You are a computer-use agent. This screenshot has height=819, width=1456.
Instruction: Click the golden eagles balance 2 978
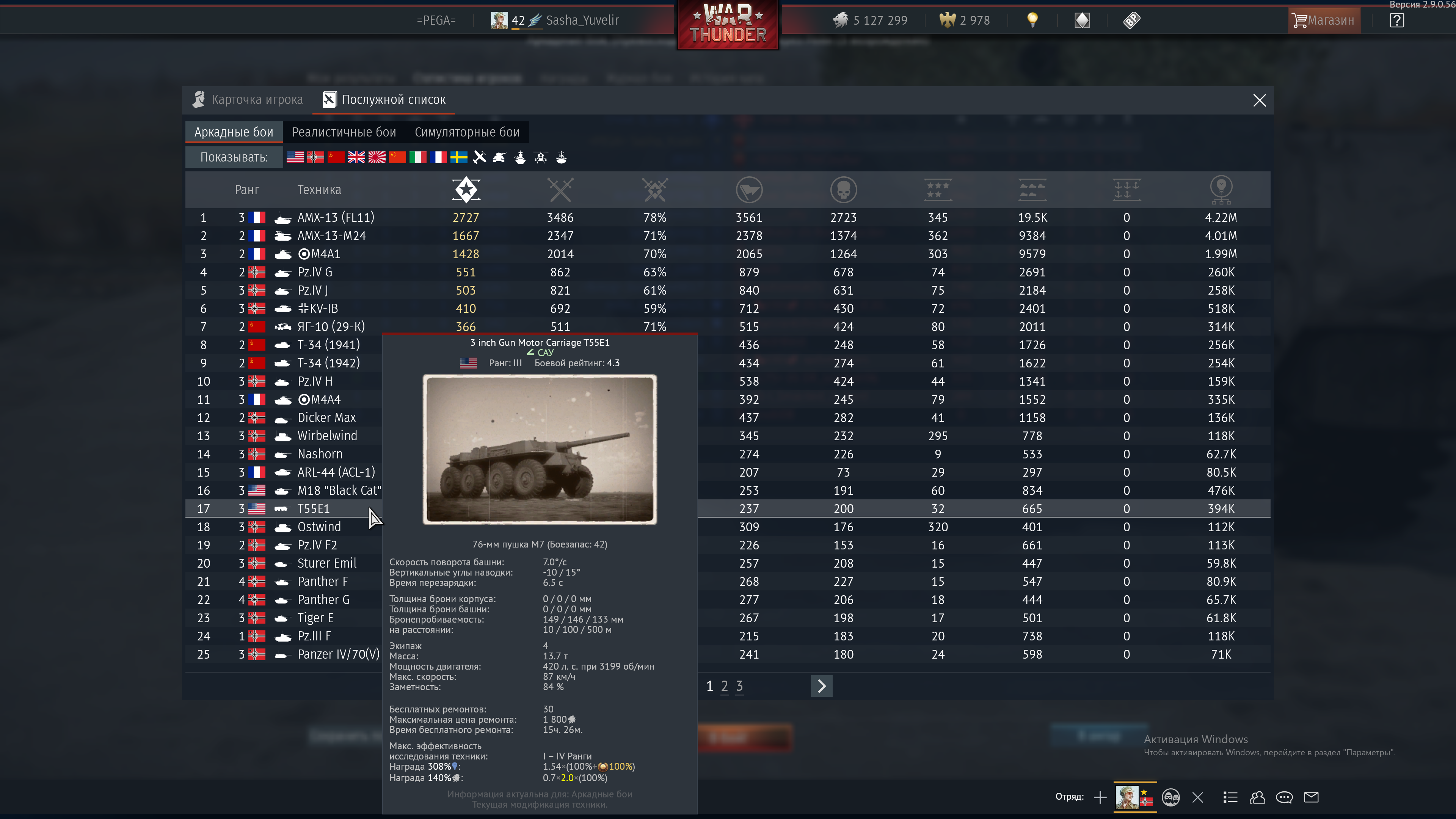(x=964, y=20)
